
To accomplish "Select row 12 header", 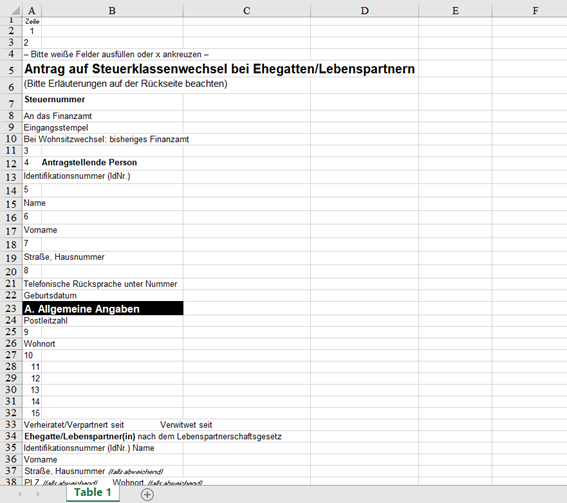I will 11,163.
